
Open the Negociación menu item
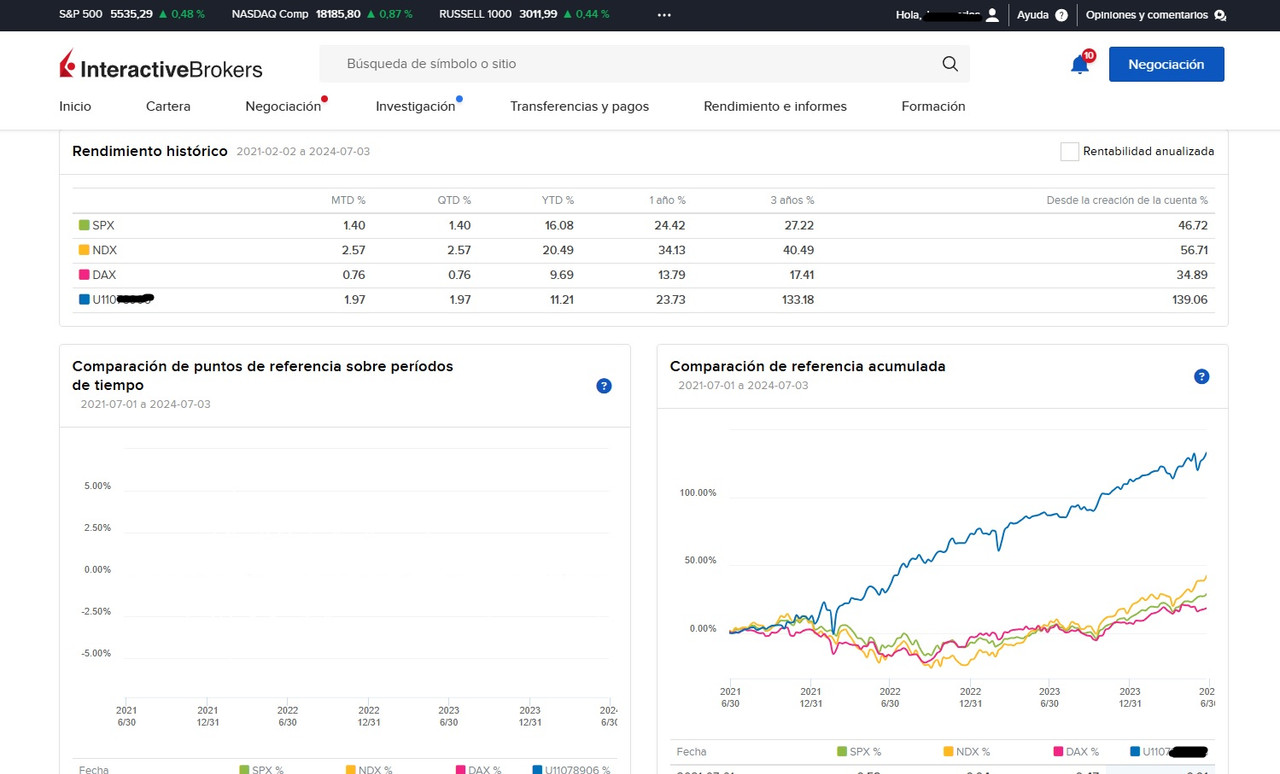[283, 106]
